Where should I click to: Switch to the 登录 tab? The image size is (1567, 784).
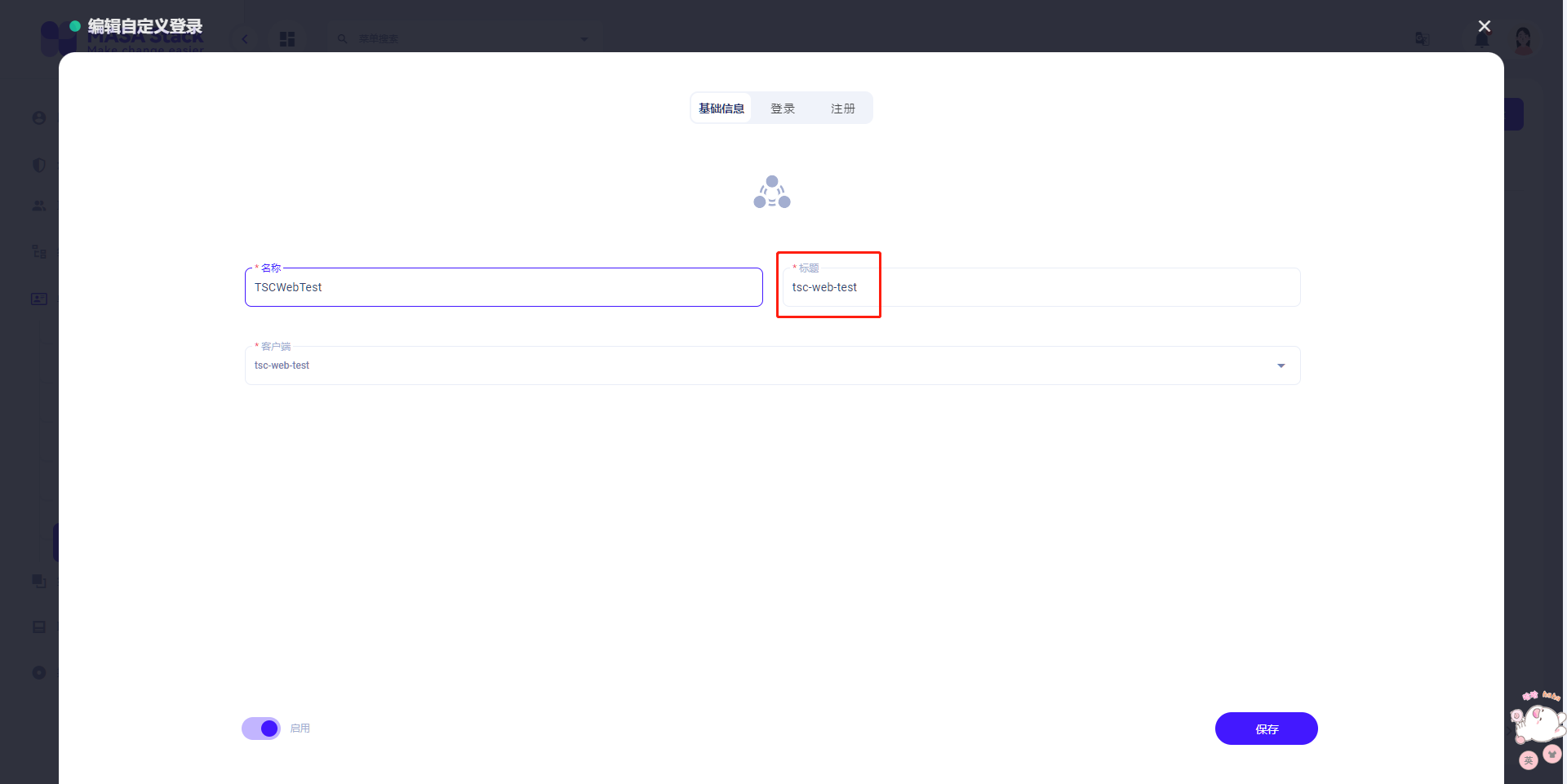pyautogui.click(x=782, y=107)
